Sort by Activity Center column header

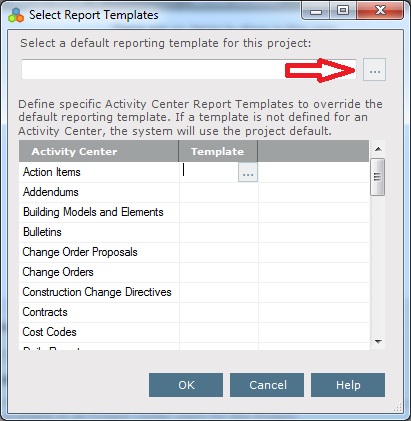99,151
